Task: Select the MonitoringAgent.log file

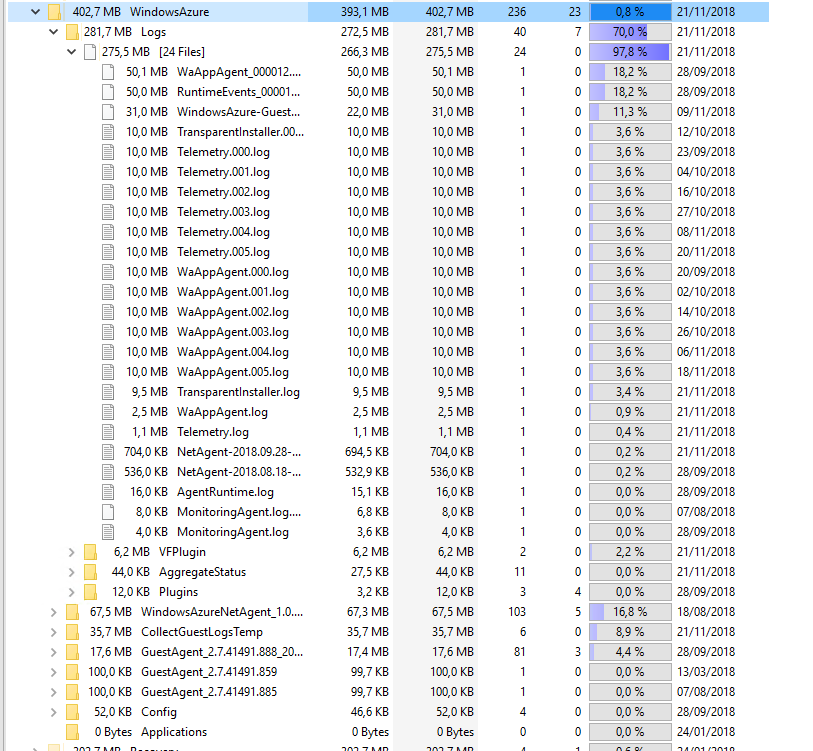Action: 232,532
